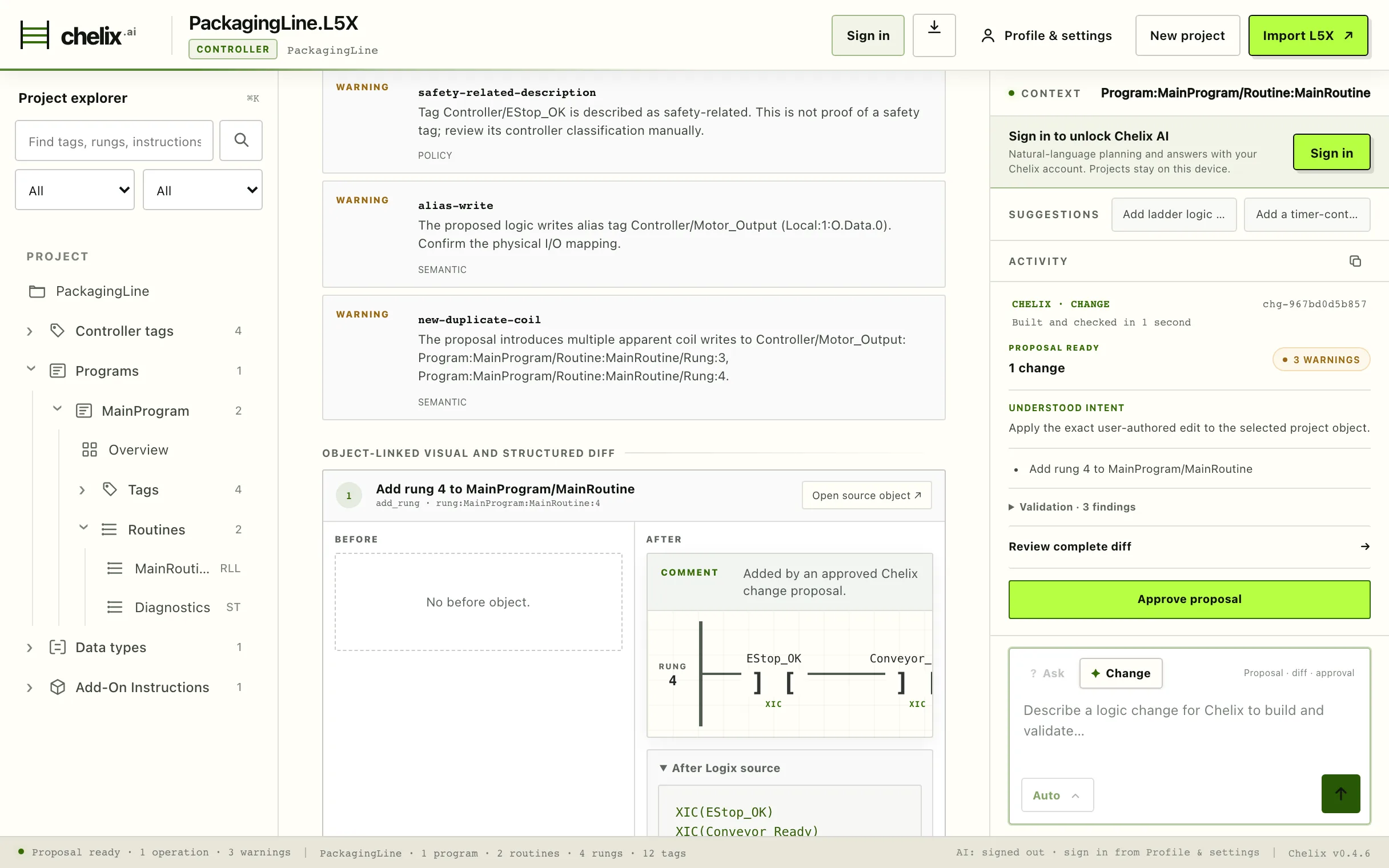This screenshot has width=1389, height=868.
Task: Click the CONTROLLER badge in header
Action: pos(232,49)
